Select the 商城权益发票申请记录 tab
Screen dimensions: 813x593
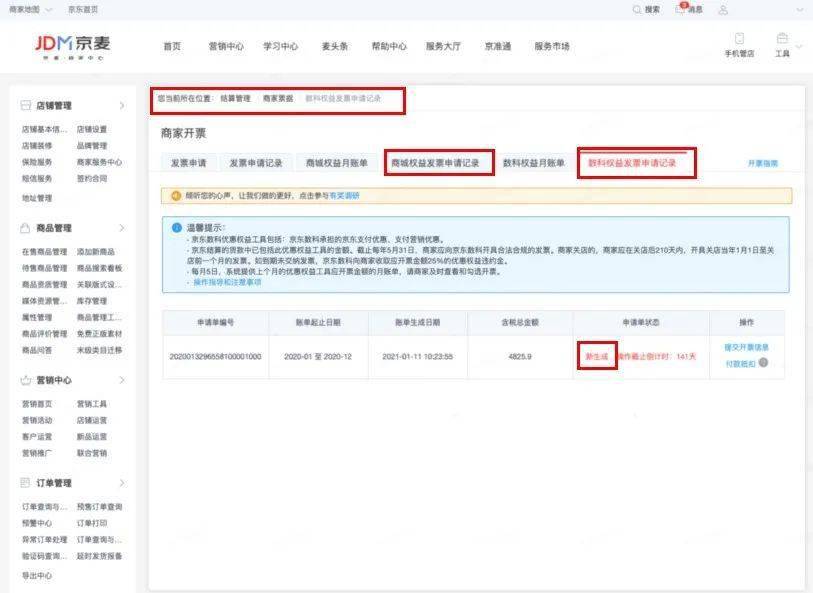[439, 163]
